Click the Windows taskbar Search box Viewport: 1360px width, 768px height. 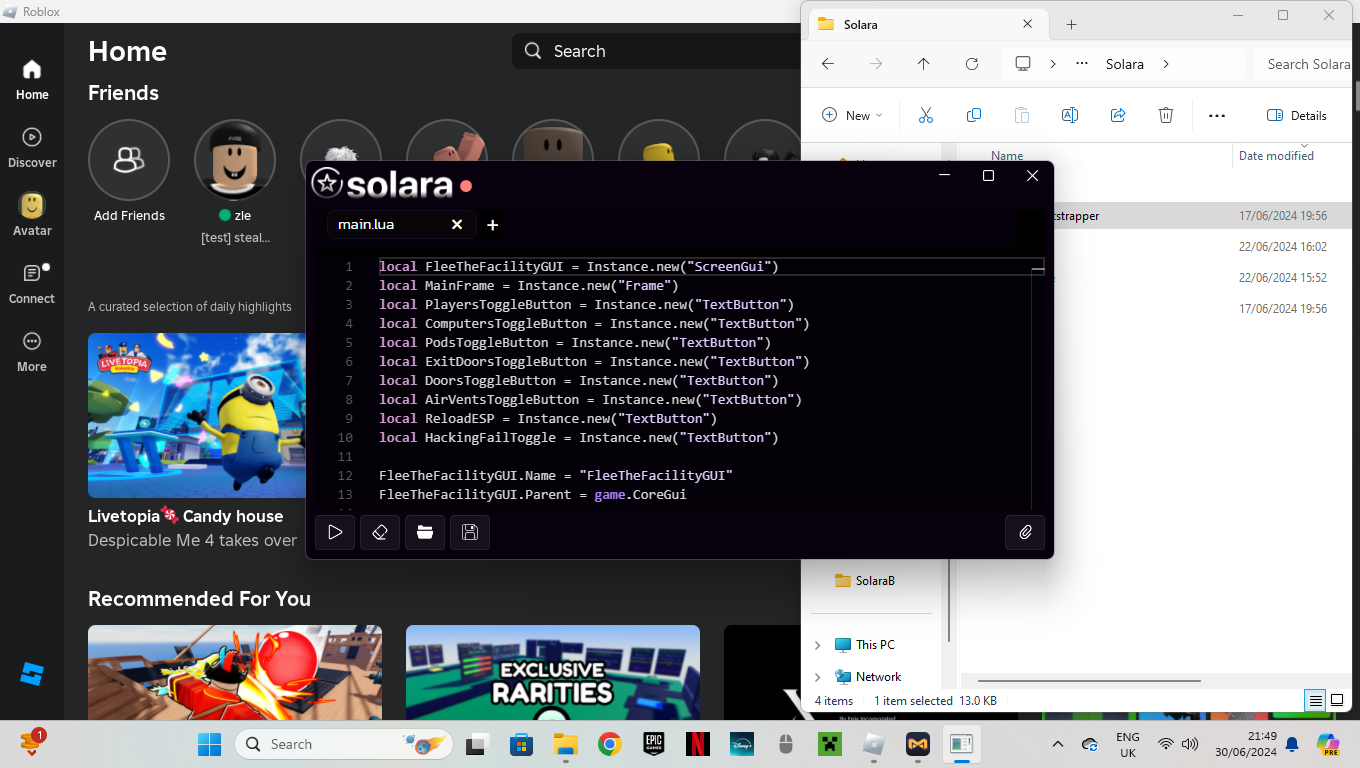pos(344,744)
